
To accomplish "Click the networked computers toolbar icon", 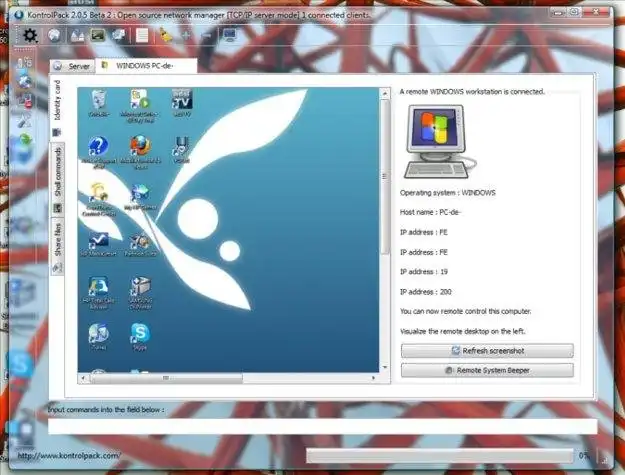I will (119, 35).
